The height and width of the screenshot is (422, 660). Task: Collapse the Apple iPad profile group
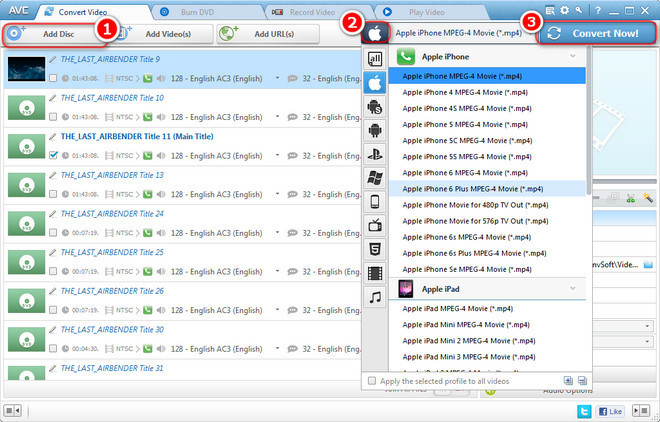572,289
